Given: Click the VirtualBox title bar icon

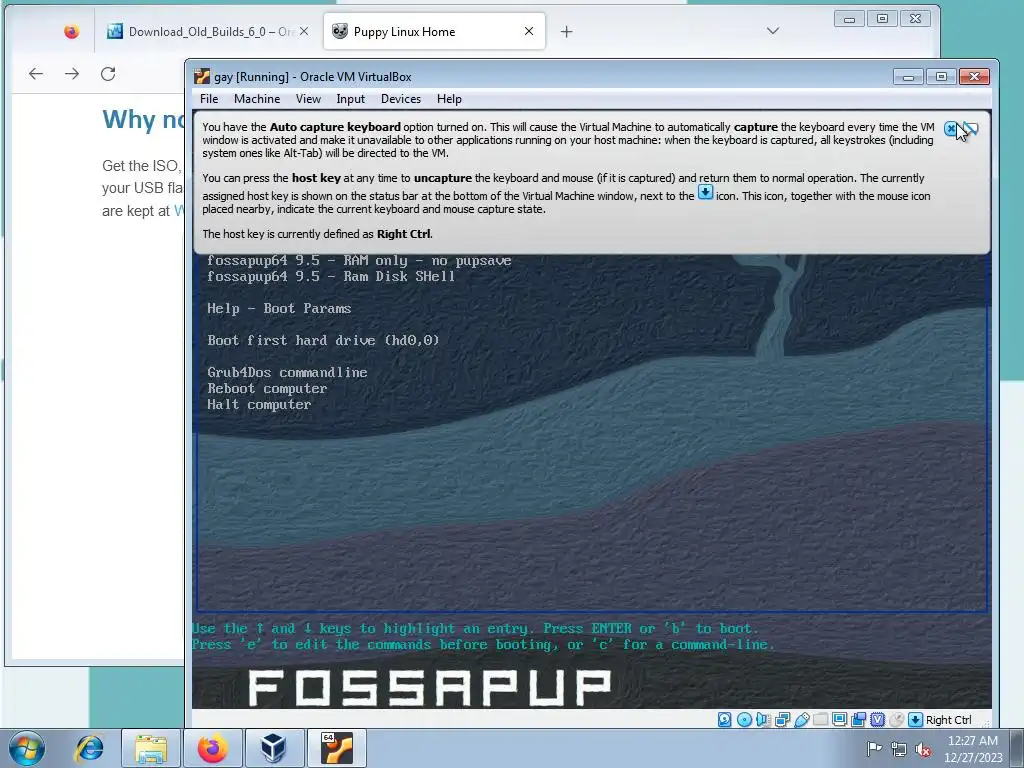Looking at the screenshot, I should click(202, 76).
